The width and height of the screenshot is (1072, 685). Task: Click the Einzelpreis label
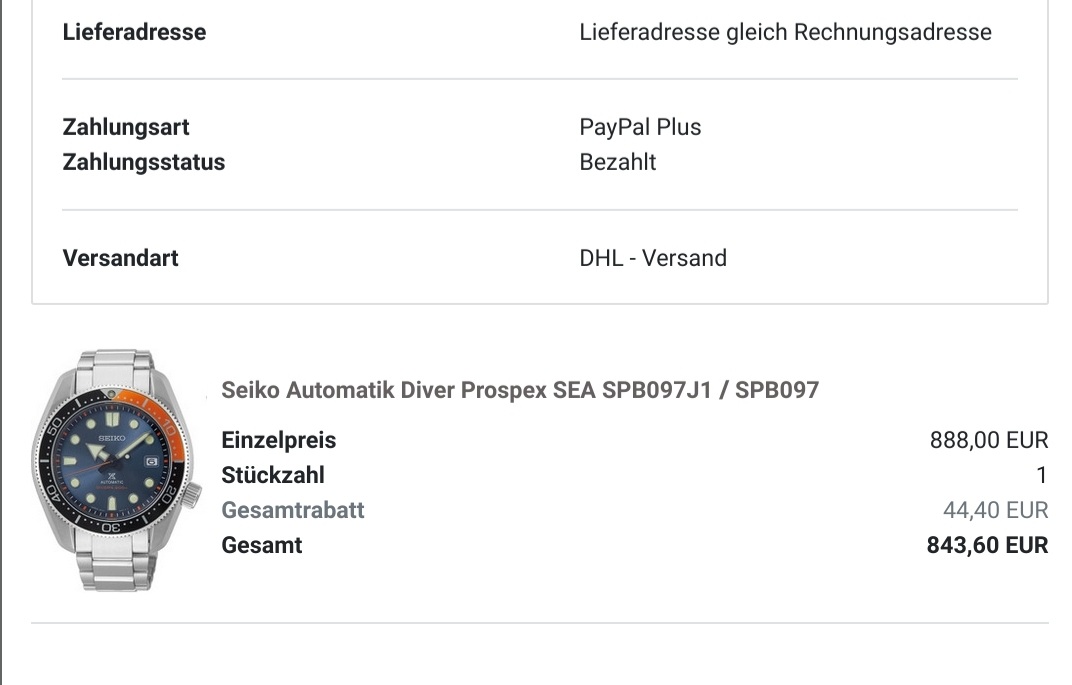(x=278, y=440)
